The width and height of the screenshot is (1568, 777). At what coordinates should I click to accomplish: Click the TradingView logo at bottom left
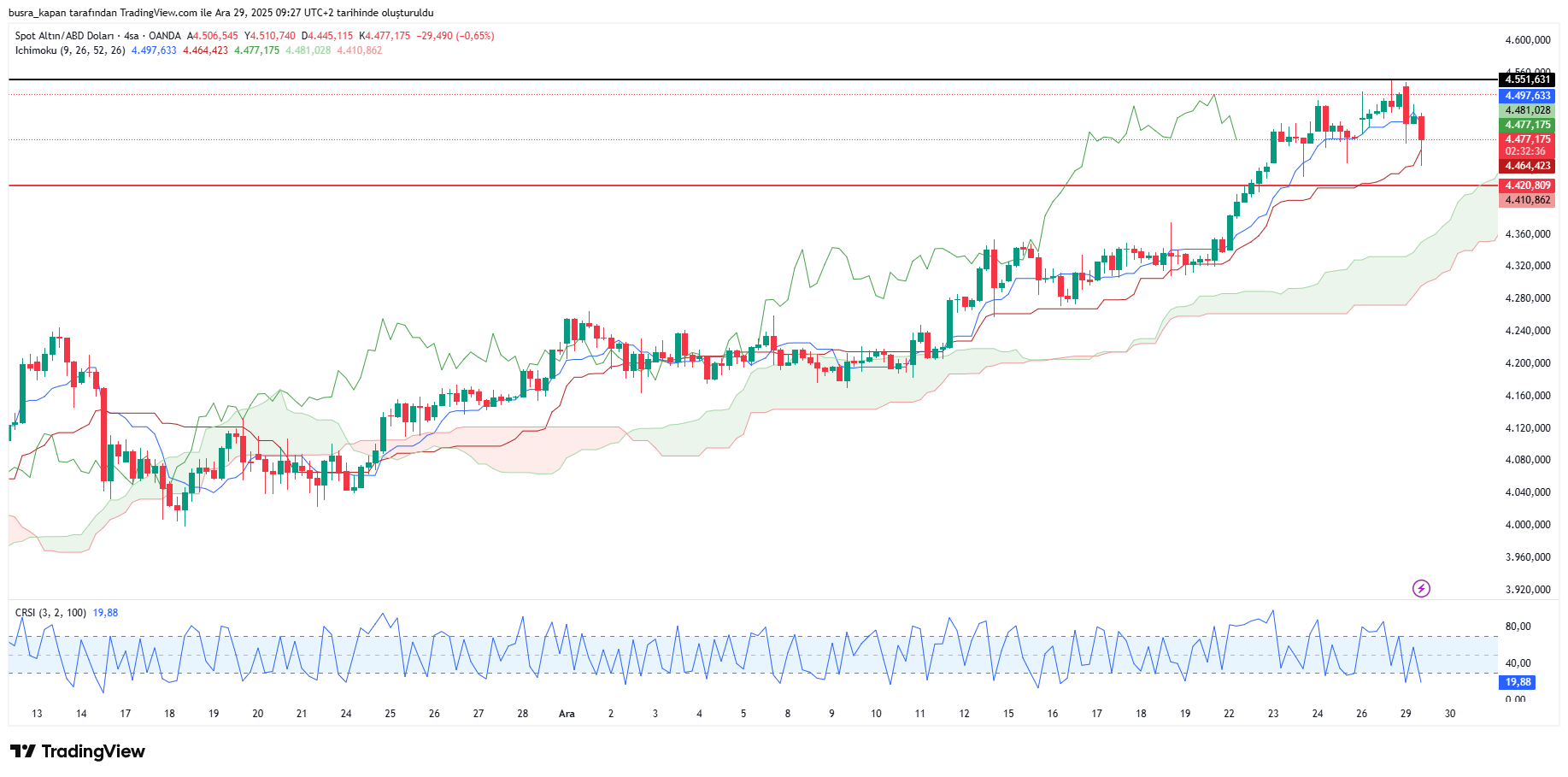(78, 751)
